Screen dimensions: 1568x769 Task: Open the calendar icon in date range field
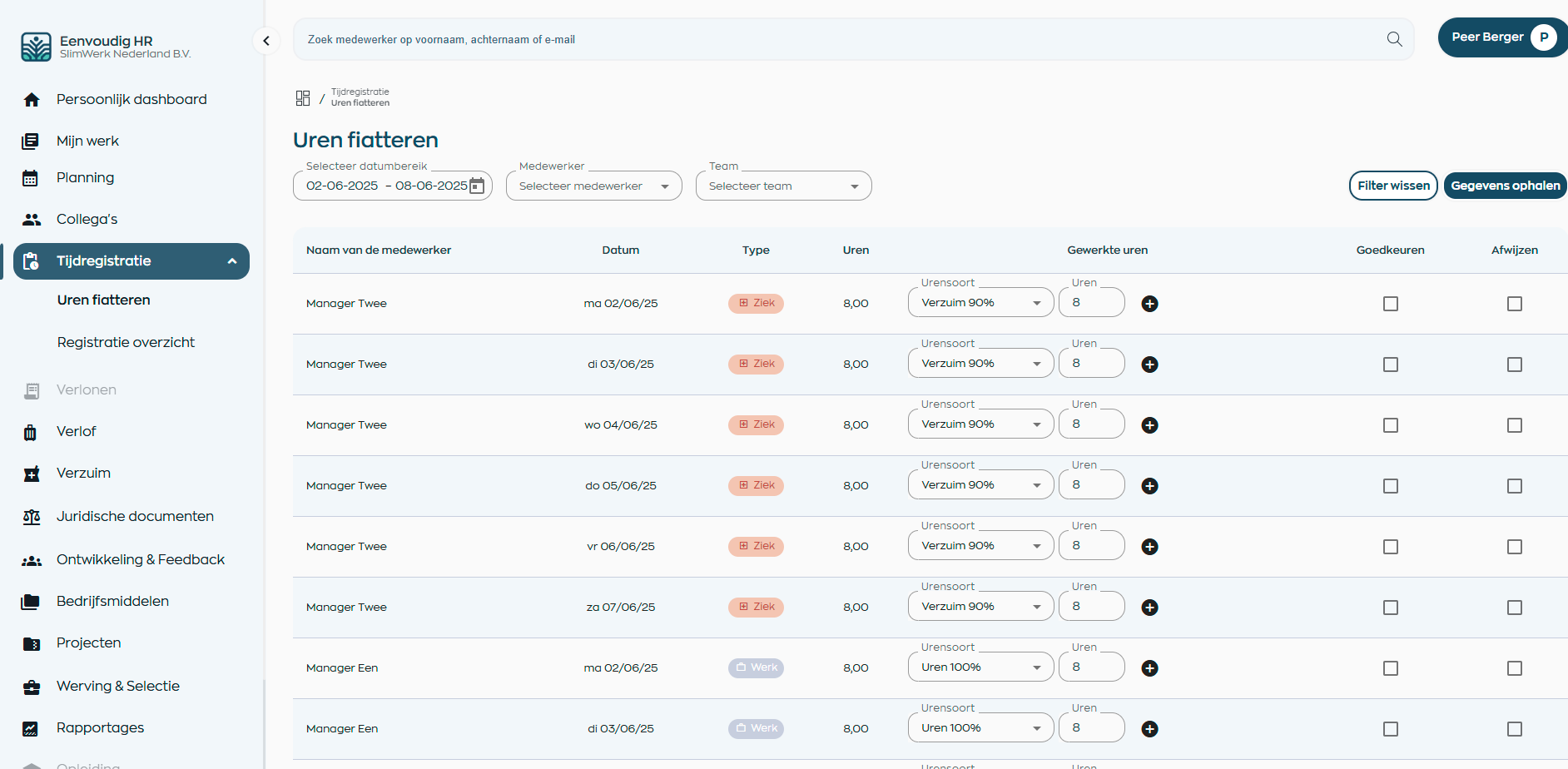(x=477, y=186)
